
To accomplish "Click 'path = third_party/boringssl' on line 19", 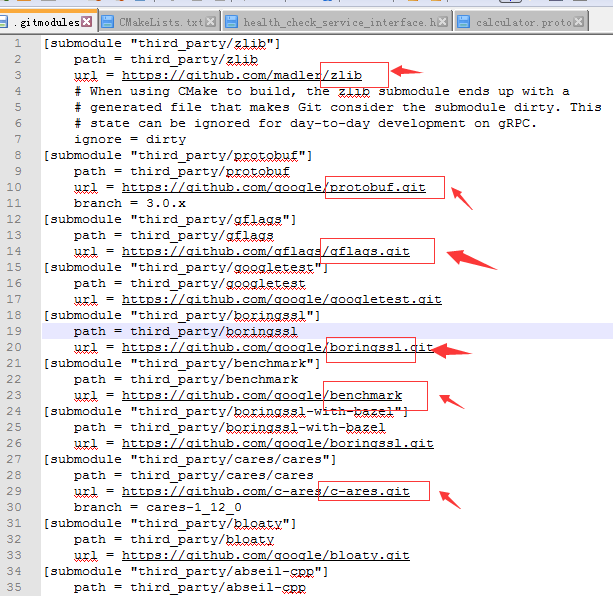I will coord(186,331).
